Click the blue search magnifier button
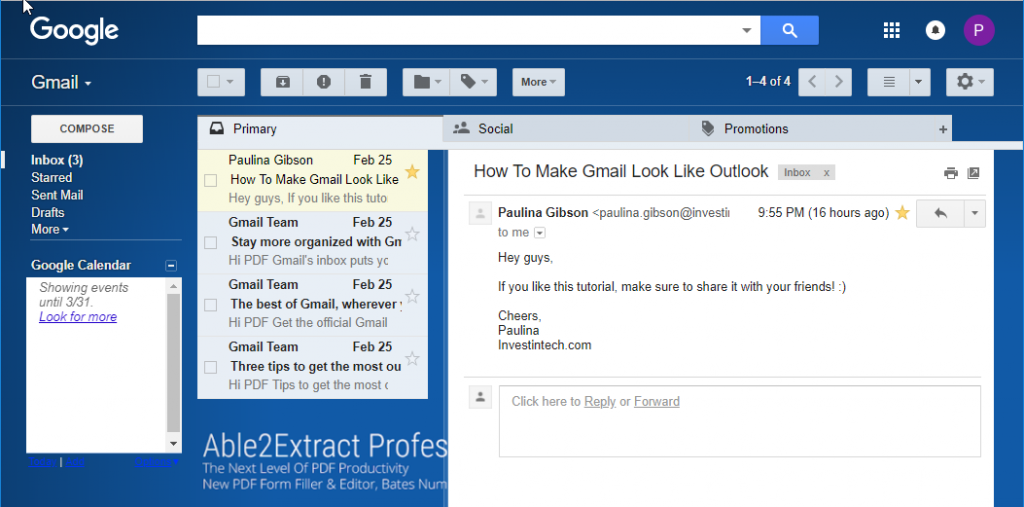The image size is (1024, 507). pyautogui.click(x=790, y=30)
